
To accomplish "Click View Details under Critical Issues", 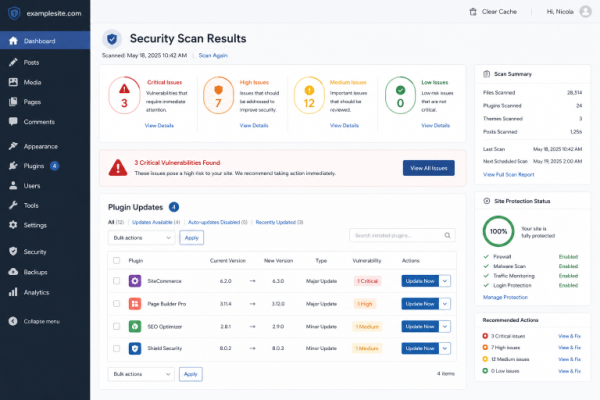I will pos(159,126).
